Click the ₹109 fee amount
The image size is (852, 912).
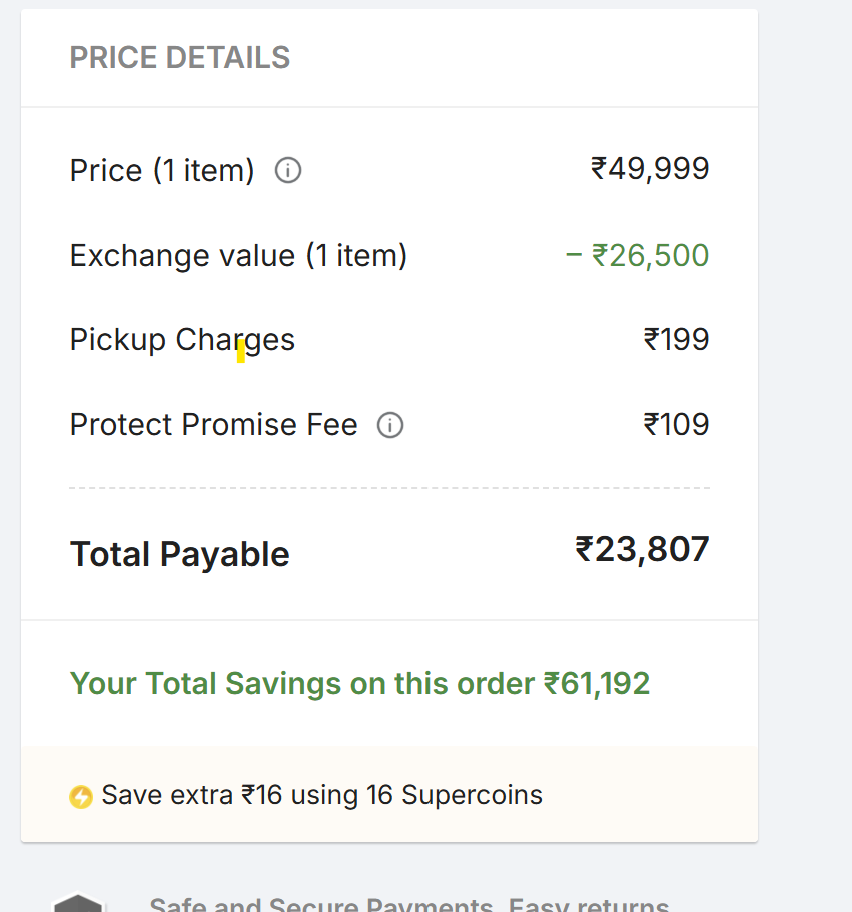pos(676,425)
